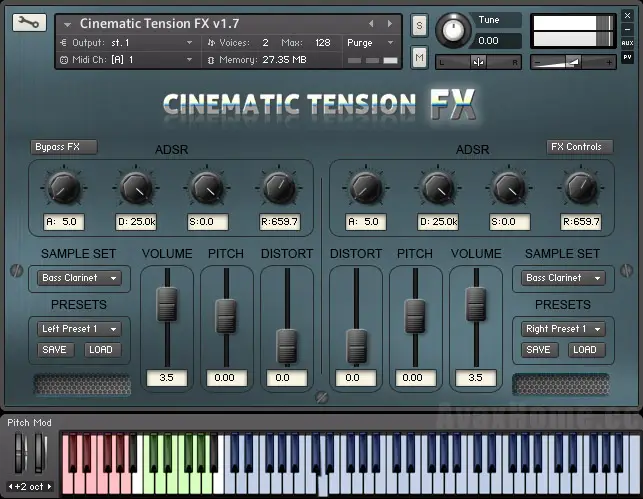
Task: Toggle the Bypass FX button
Action: (64, 147)
